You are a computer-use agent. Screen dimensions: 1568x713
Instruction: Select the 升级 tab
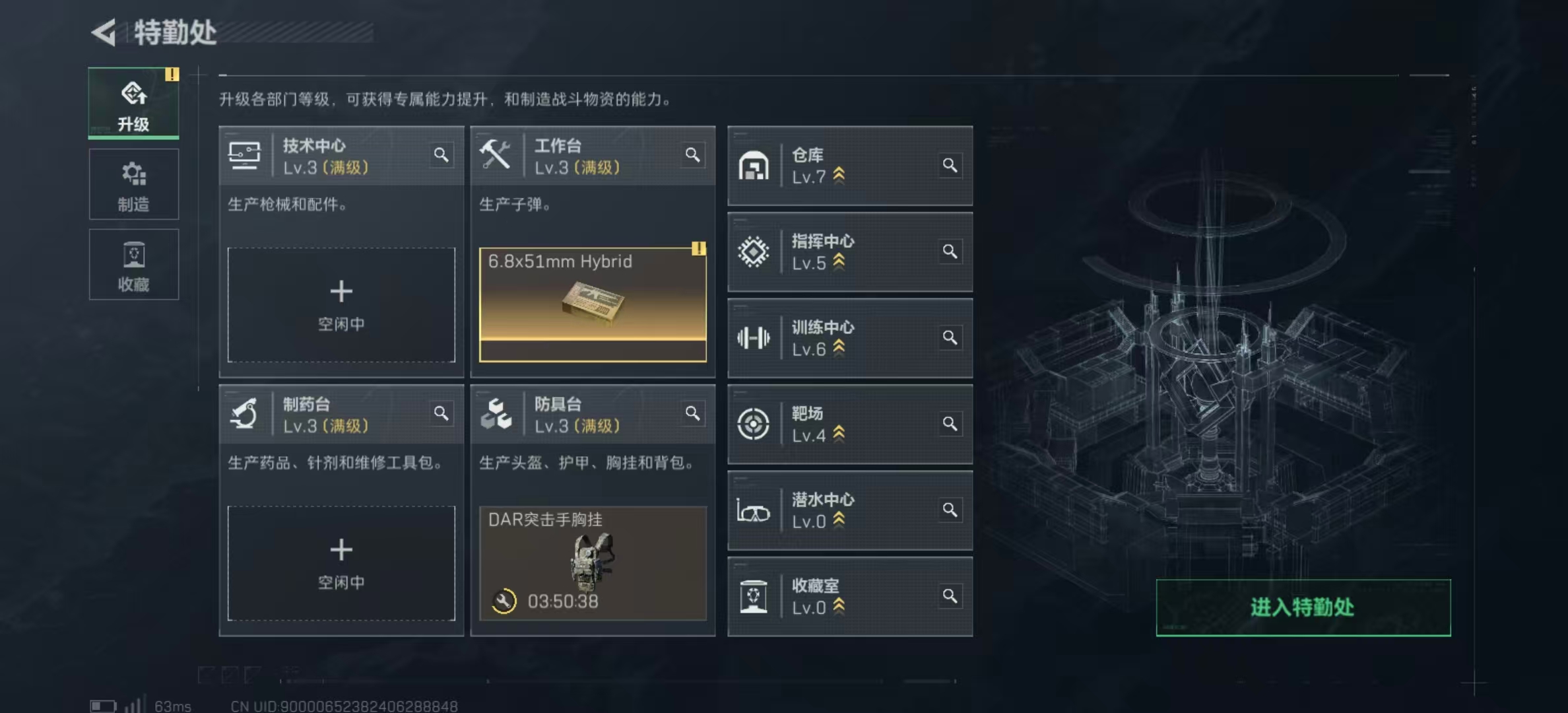(134, 103)
